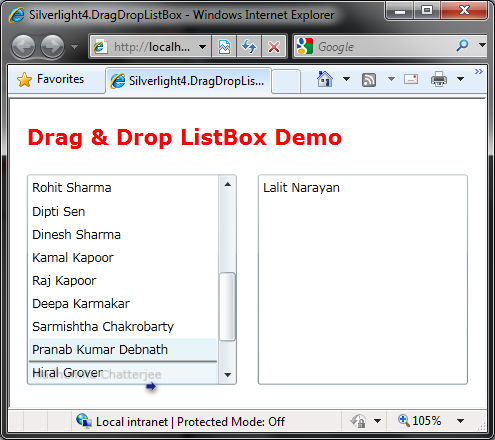Viewport: 495px width, 440px height.
Task: Select Kamal Kapoor in the left list
Action: [x=123, y=257]
